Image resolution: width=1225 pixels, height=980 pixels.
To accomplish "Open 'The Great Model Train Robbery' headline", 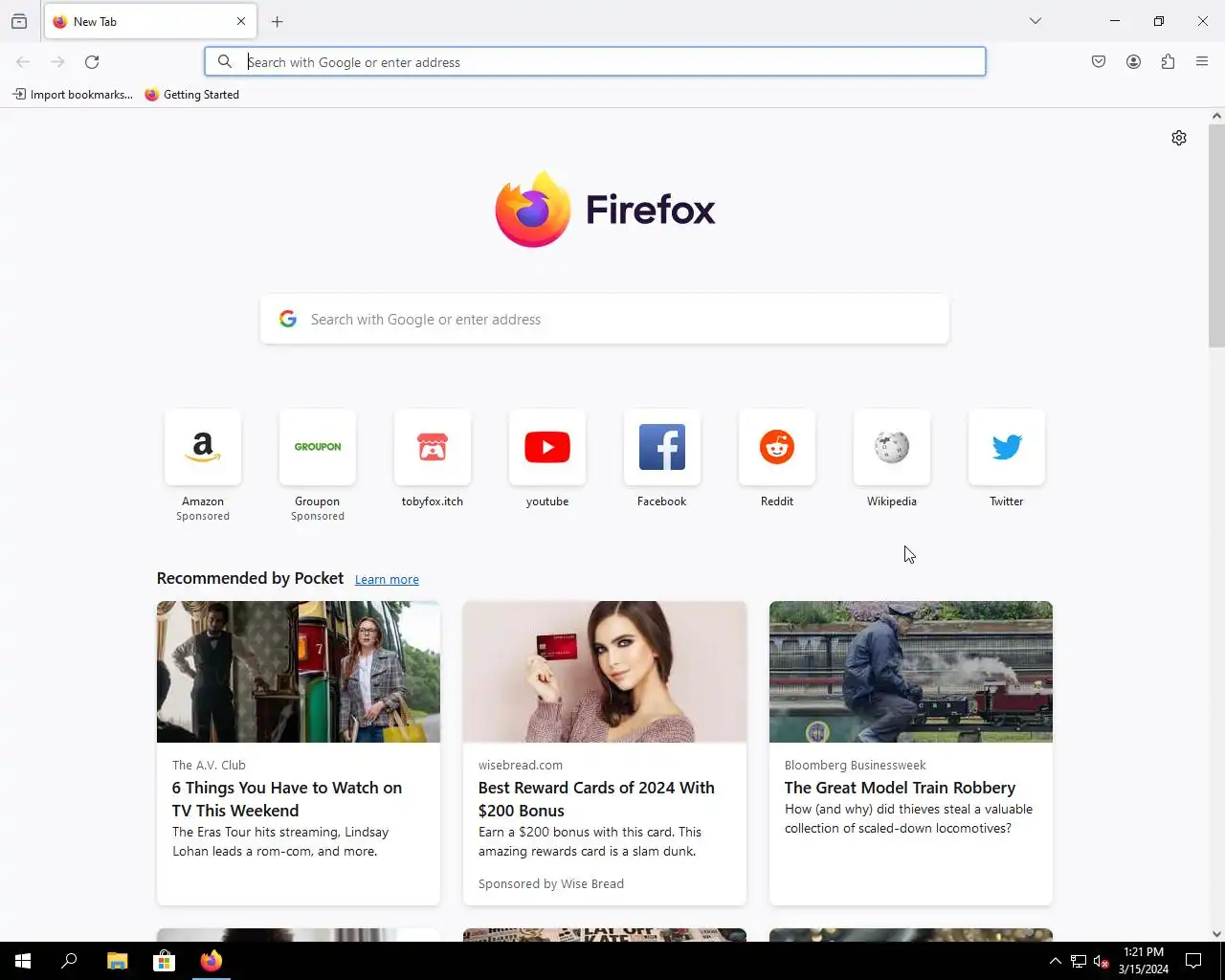I will click(900, 788).
